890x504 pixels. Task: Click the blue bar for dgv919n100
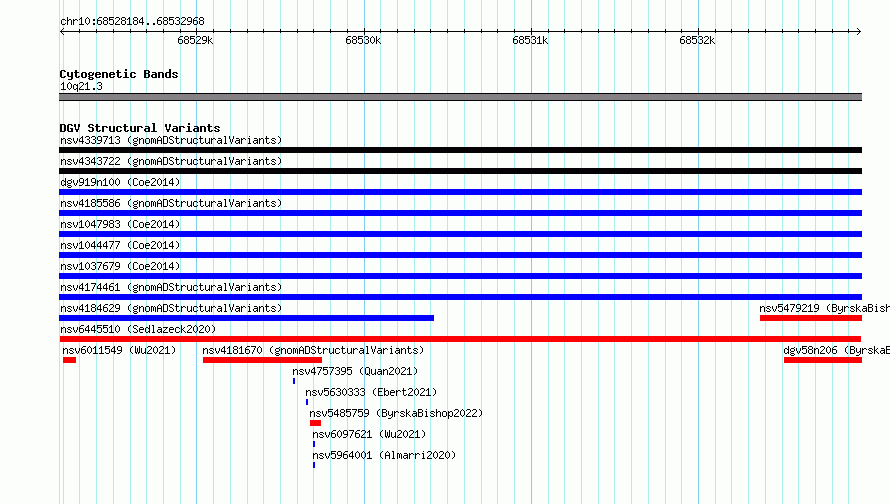click(460, 192)
